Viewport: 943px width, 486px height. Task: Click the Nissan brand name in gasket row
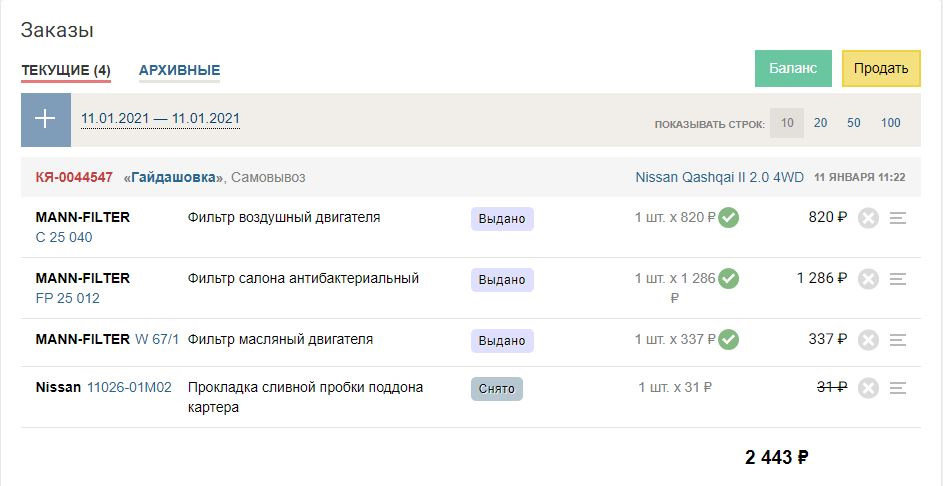coord(58,387)
